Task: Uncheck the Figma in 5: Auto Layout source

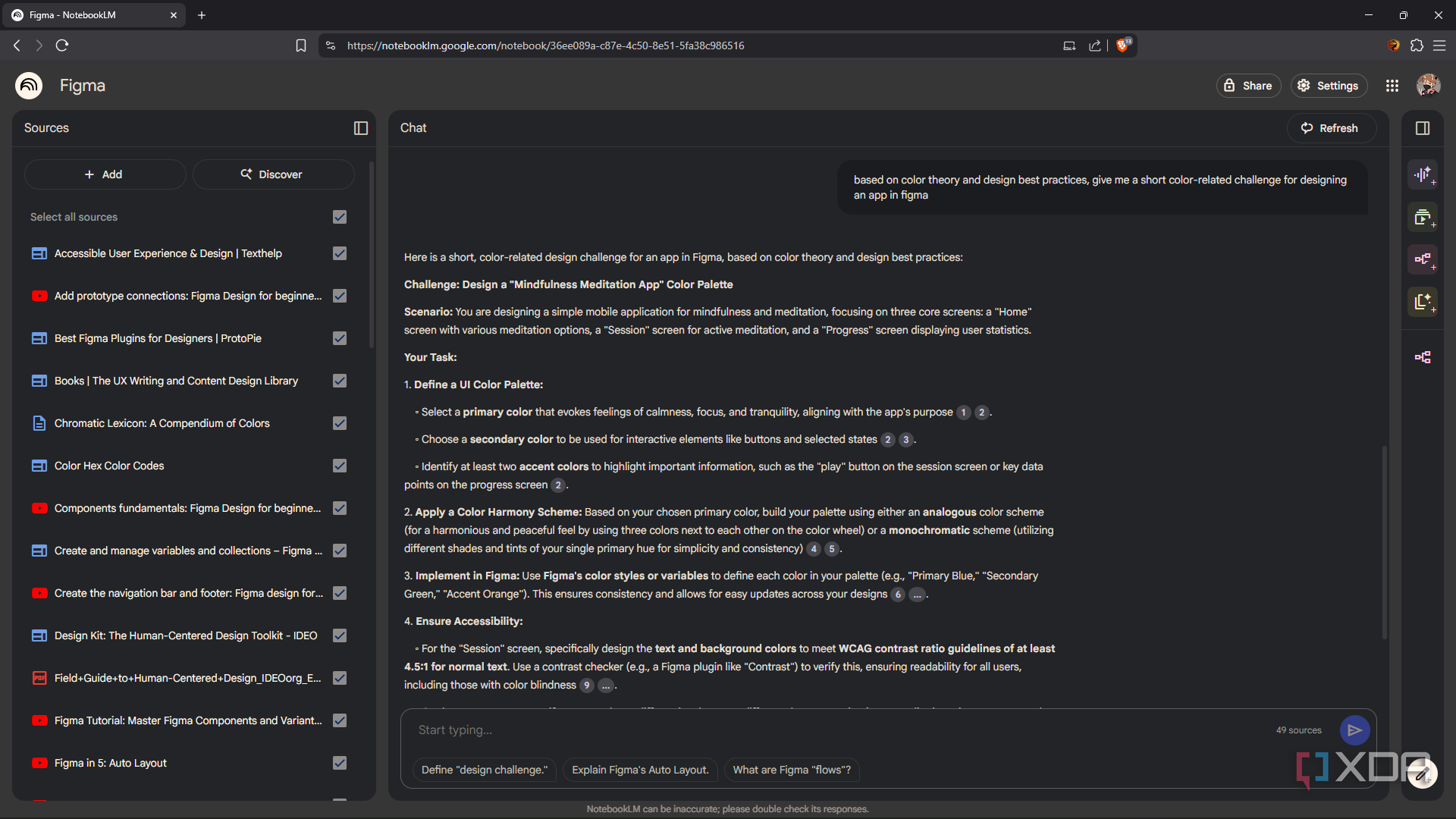Action: tap(340, 763)
